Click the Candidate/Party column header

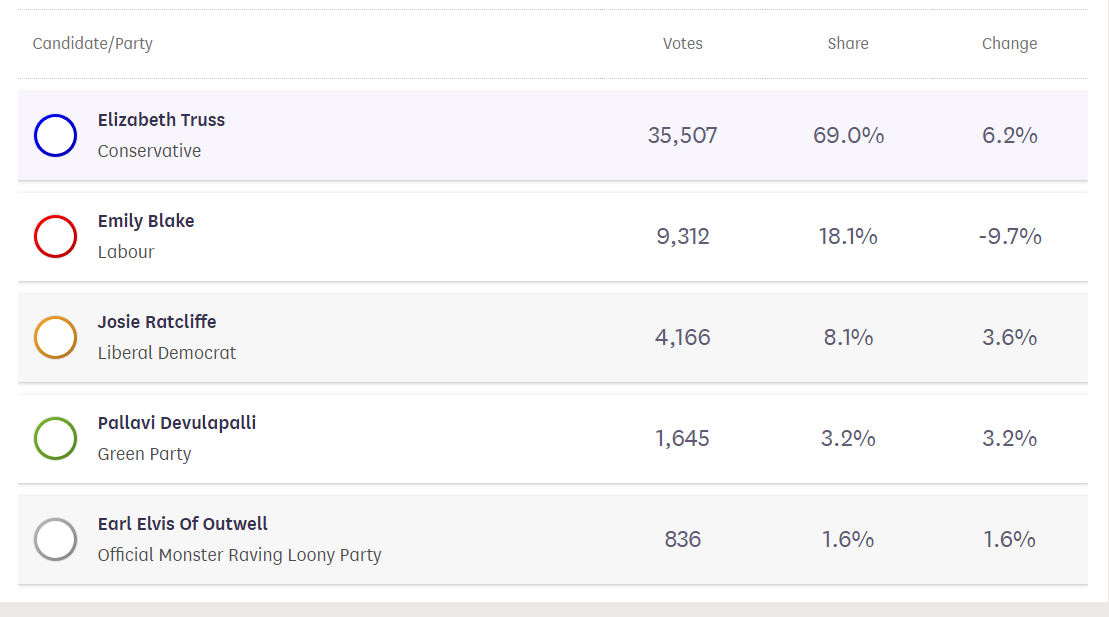click(x=93, y=44)
